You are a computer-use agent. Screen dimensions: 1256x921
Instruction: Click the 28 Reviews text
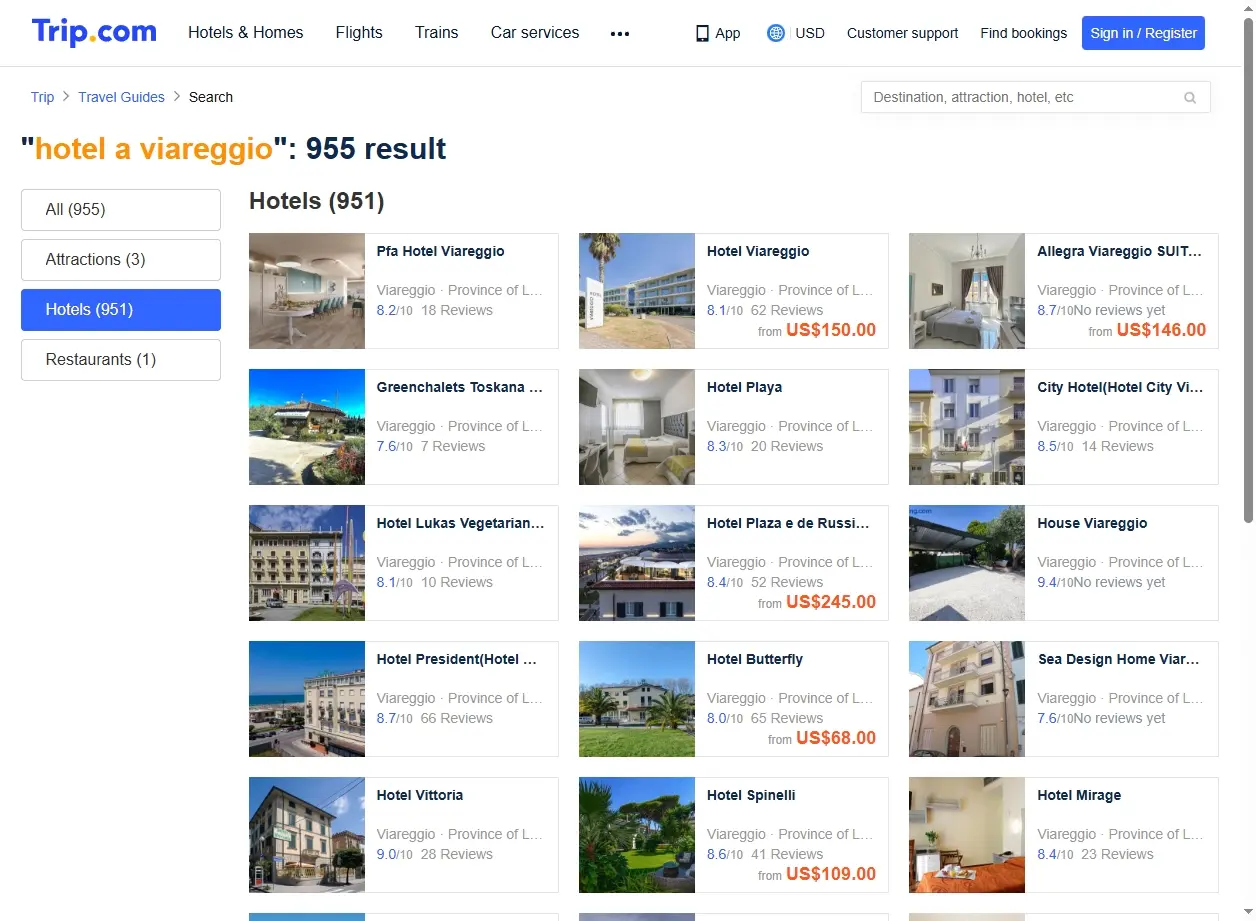click(457, 854)
